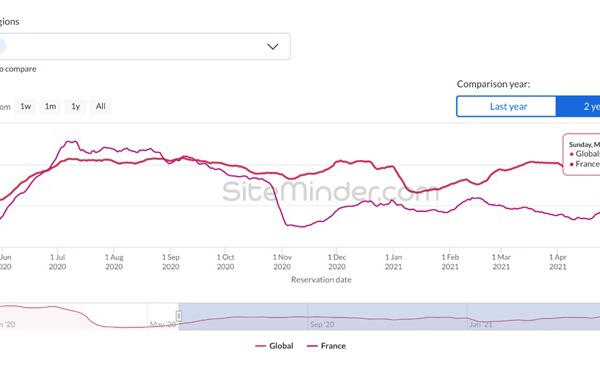600x366 pixels.
Task: Click inside the regions selection field
Action: pyautogui.click(x=145, y=46)
